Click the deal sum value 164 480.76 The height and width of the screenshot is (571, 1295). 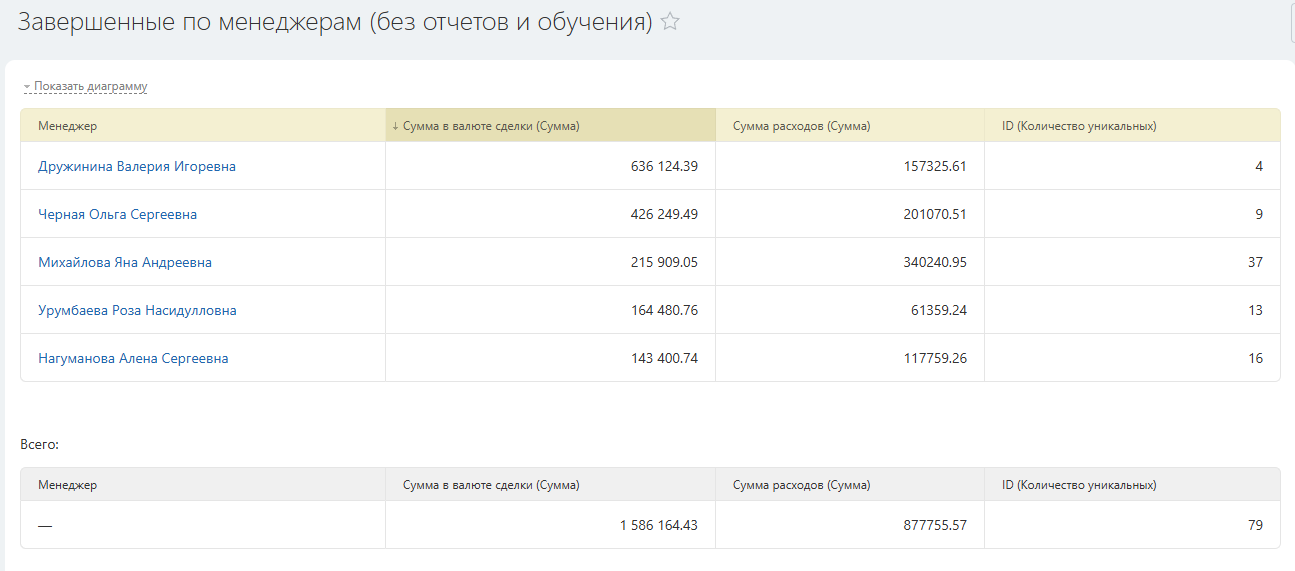pyautogui.click(x=664, y=310)
